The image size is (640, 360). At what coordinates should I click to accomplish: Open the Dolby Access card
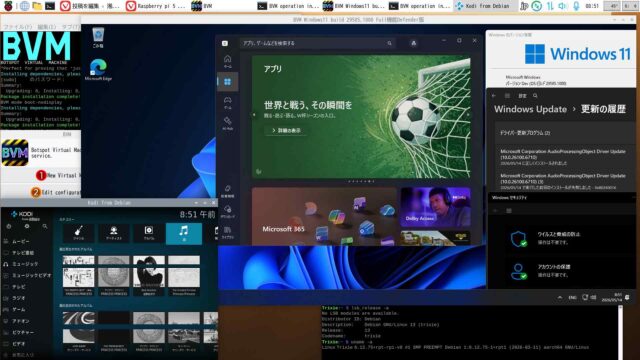tap(436, 207)
